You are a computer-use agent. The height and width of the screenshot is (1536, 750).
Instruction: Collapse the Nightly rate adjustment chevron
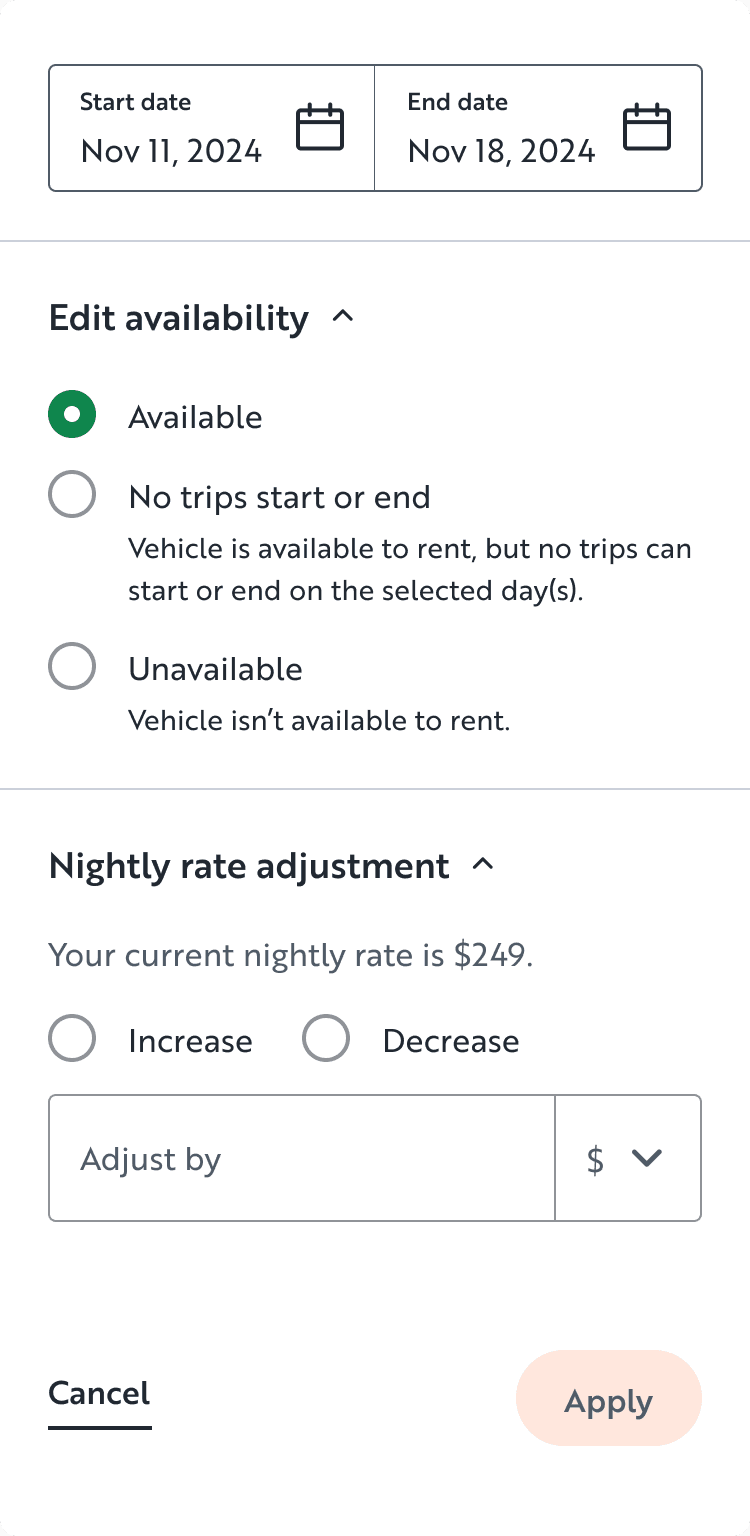[x=483, y=864]
